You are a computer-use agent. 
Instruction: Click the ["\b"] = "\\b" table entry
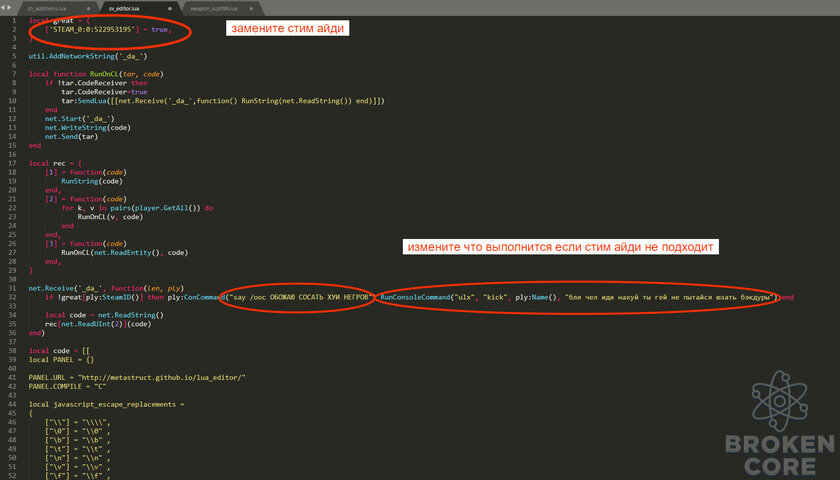[78, 440]
